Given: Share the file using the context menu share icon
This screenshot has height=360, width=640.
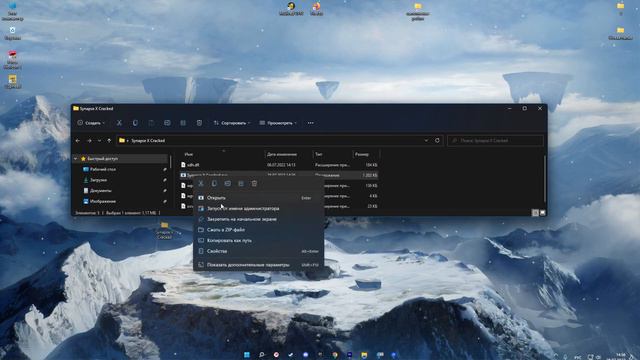Looking at the screenshot, I should click(241, 183).
